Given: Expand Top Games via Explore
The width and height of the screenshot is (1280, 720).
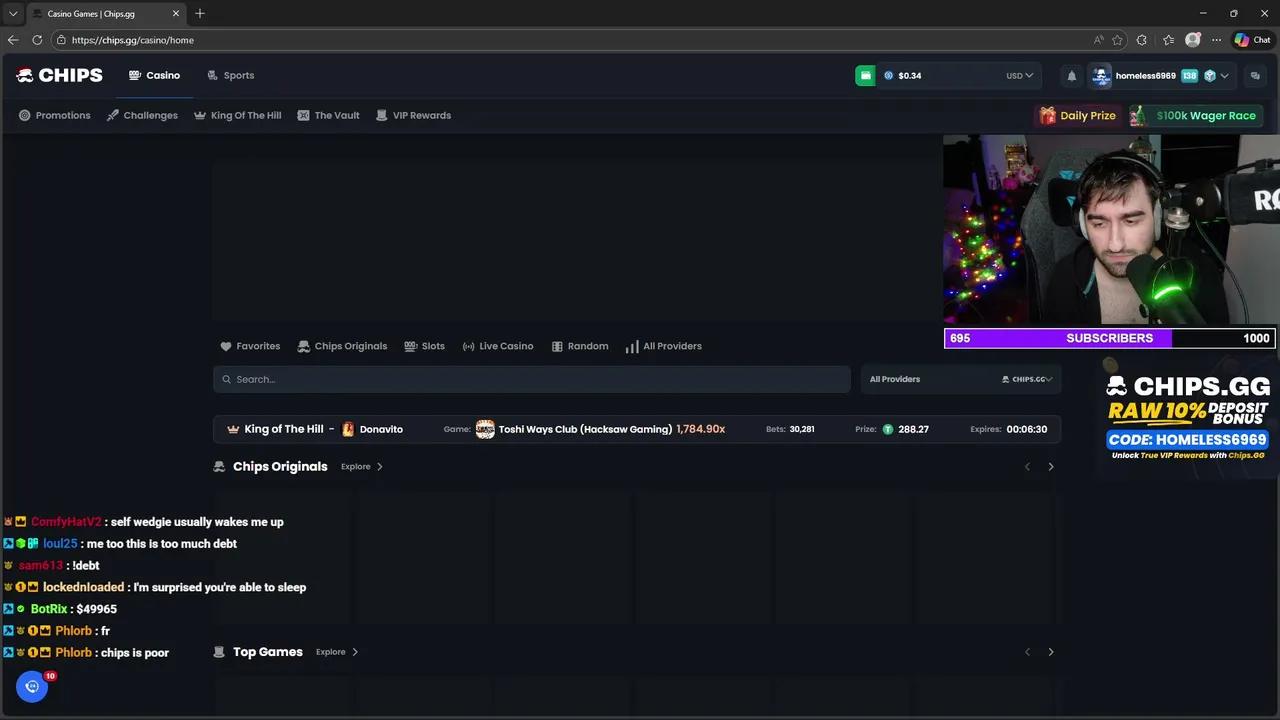Looking at the screenshot, I should click(337, 652).
